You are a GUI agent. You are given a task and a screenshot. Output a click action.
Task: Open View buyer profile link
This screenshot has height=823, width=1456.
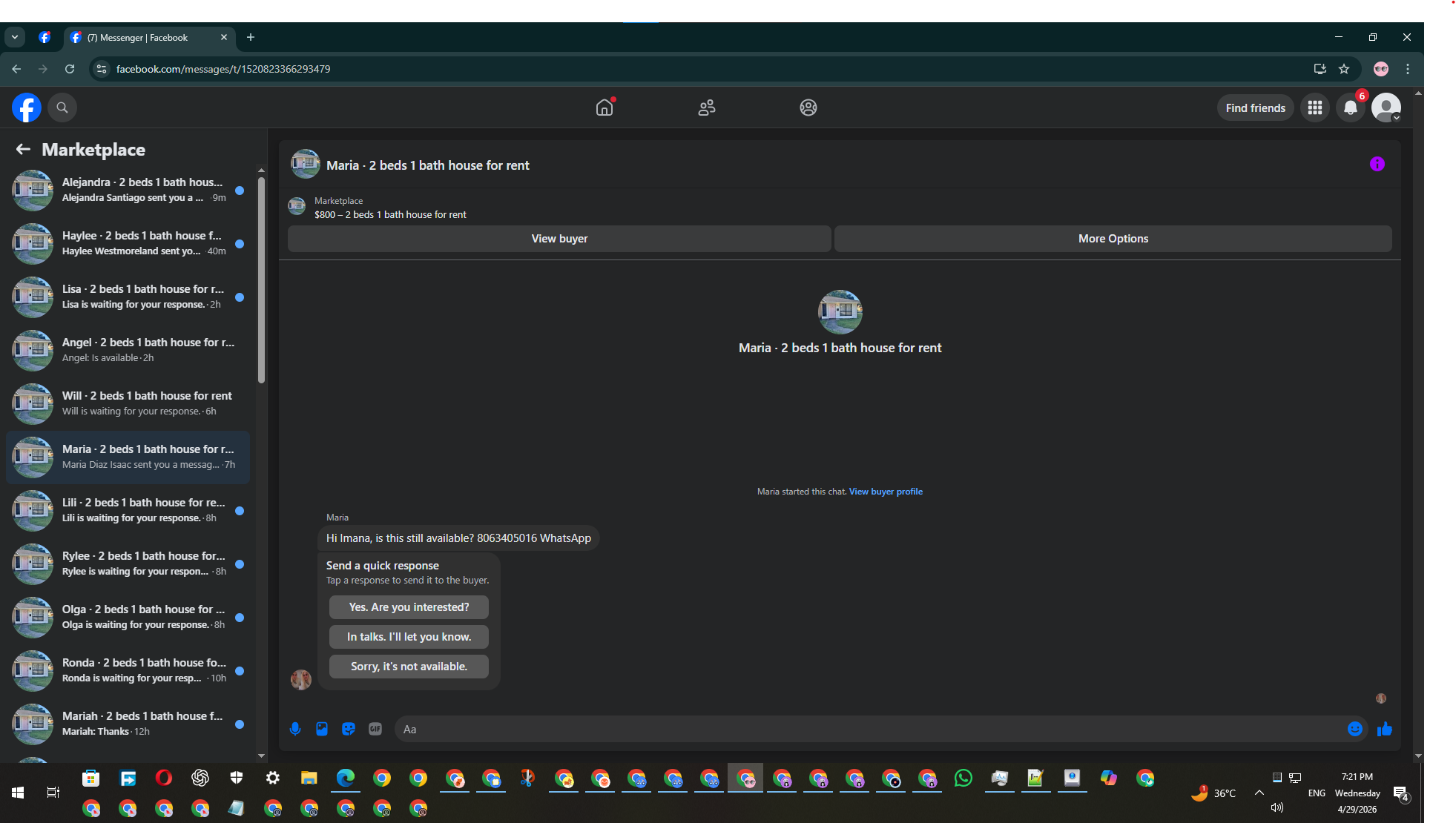[886, 492]
